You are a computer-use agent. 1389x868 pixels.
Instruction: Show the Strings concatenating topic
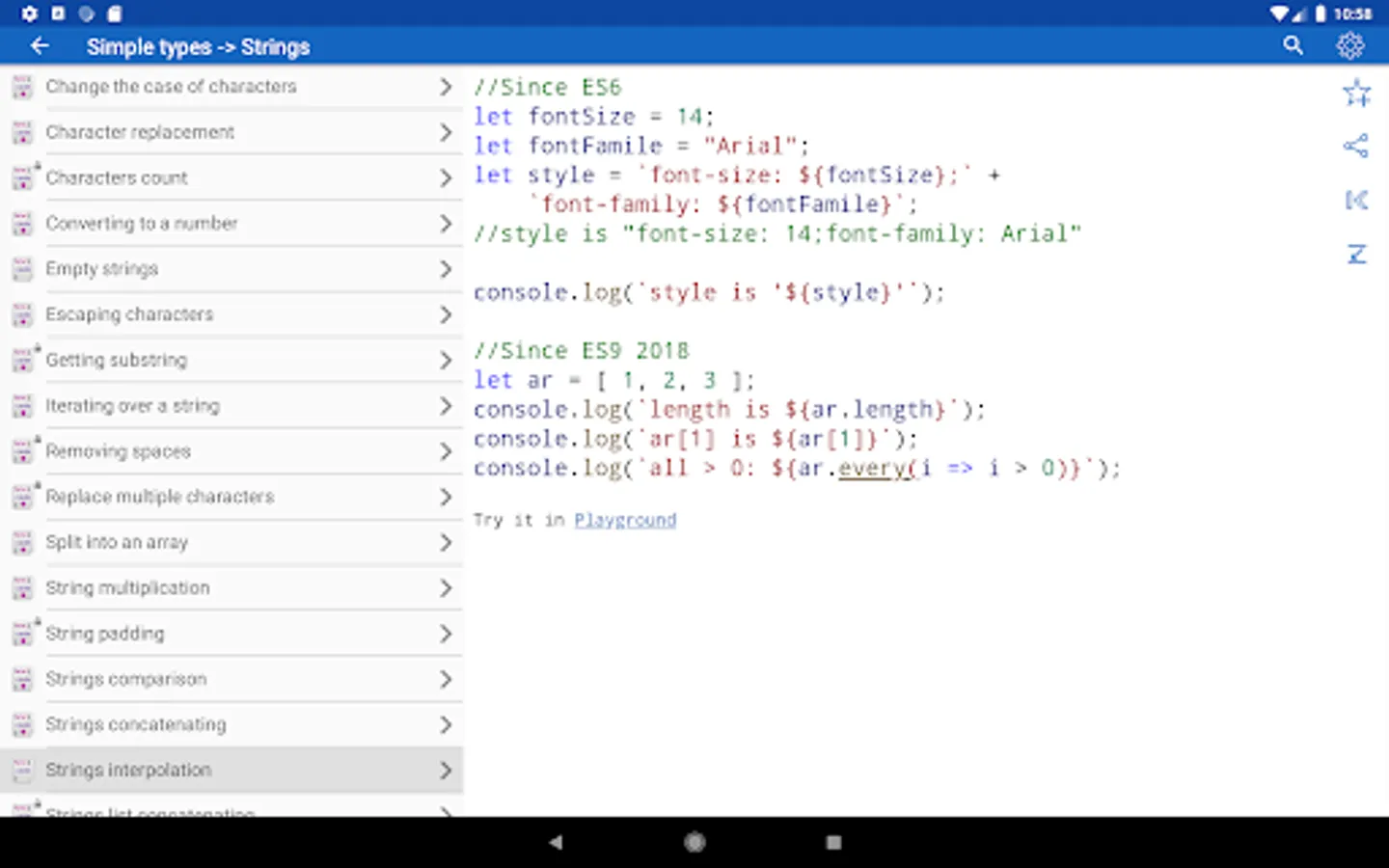tap(231, 724)
